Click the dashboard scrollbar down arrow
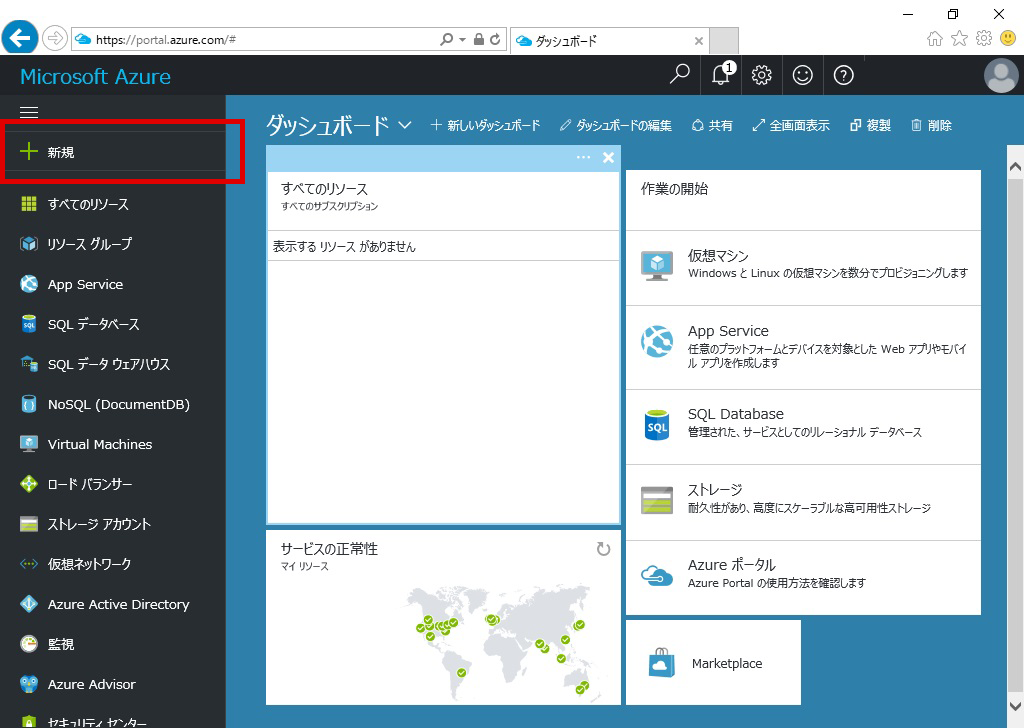Screen dimensions: 1024x728 [1015, 705]
